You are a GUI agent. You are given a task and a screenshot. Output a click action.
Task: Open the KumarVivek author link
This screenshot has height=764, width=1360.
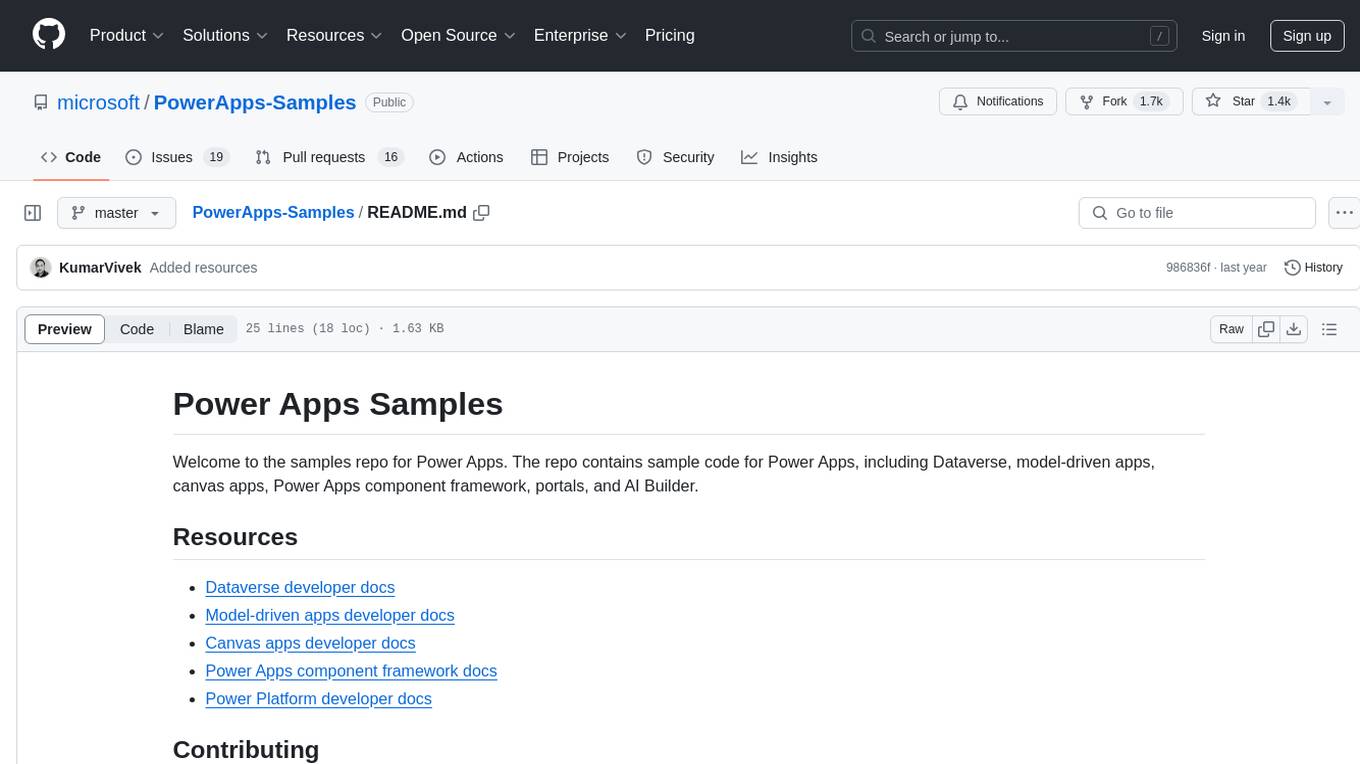click(x=100, y=267)
